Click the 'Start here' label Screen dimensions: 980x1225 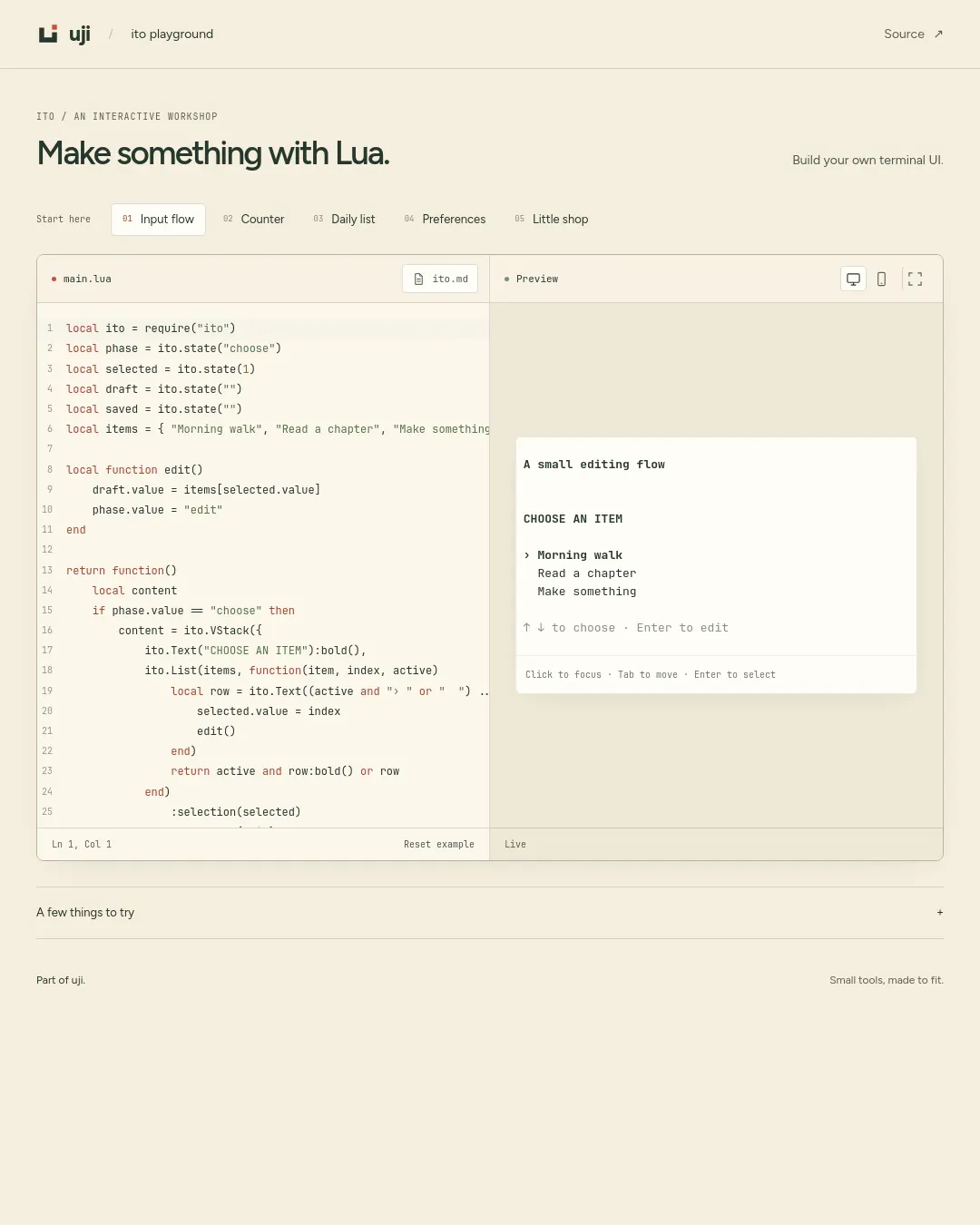tap(64, 220)
